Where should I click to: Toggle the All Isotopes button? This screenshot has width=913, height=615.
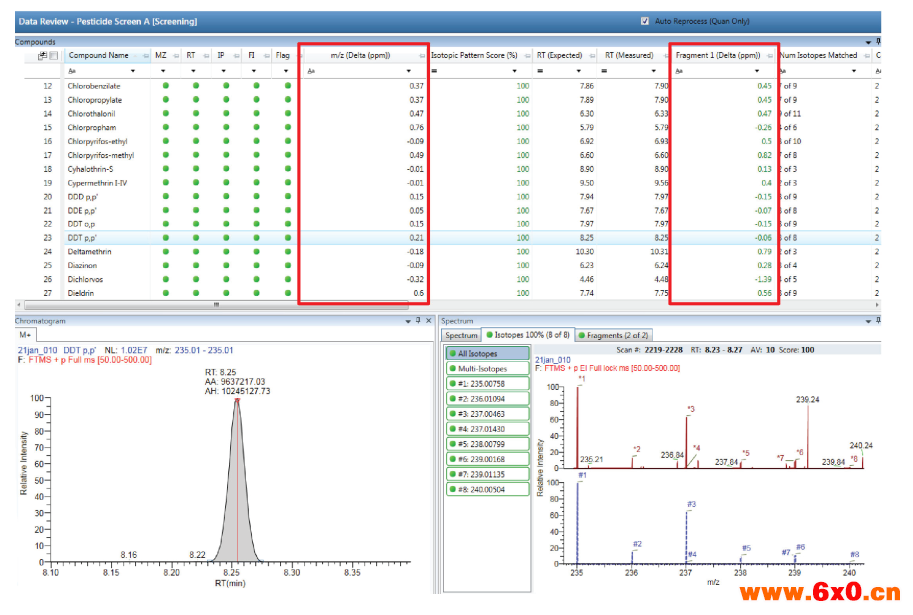[x=488, y=354]
